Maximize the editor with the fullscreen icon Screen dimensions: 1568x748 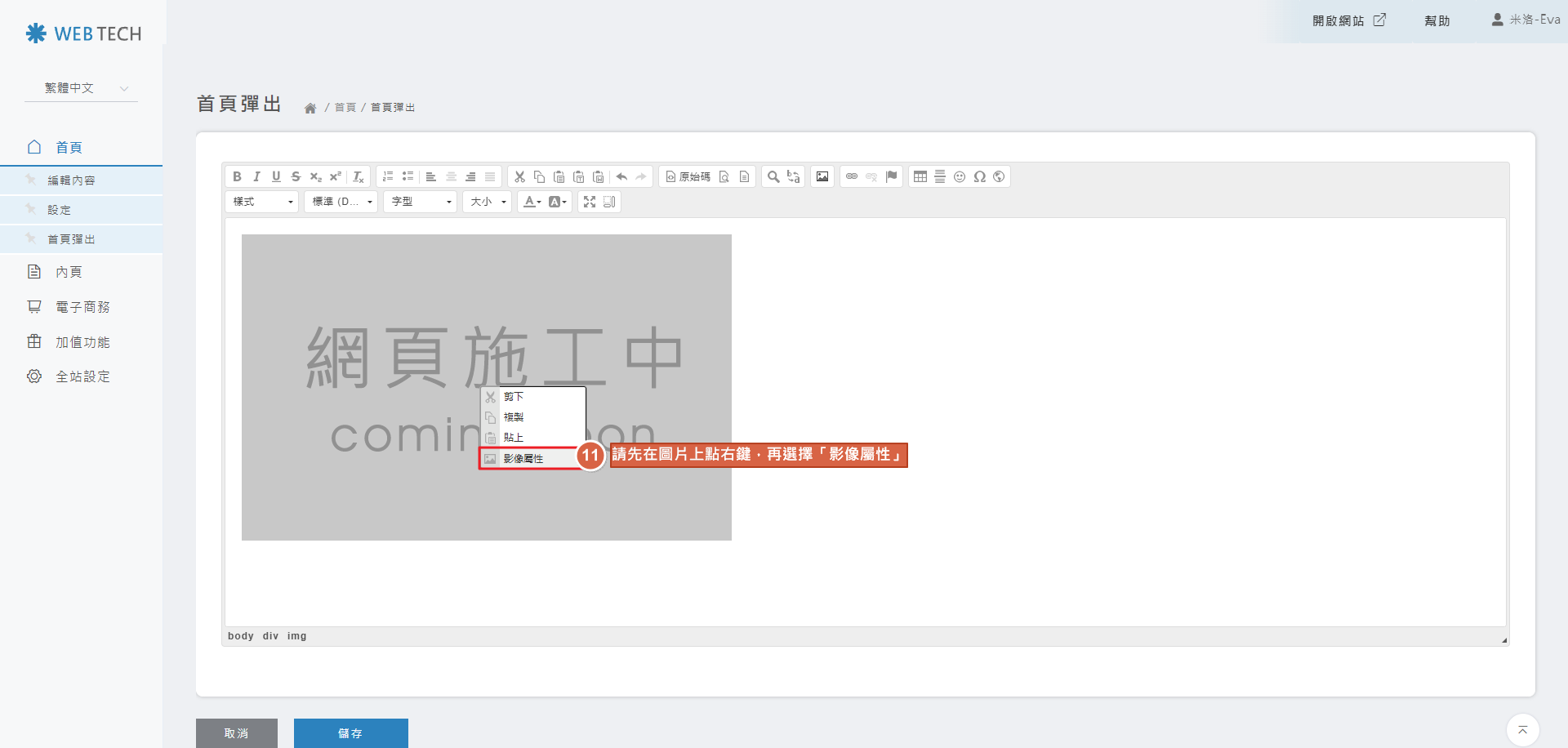click(590, 202)
